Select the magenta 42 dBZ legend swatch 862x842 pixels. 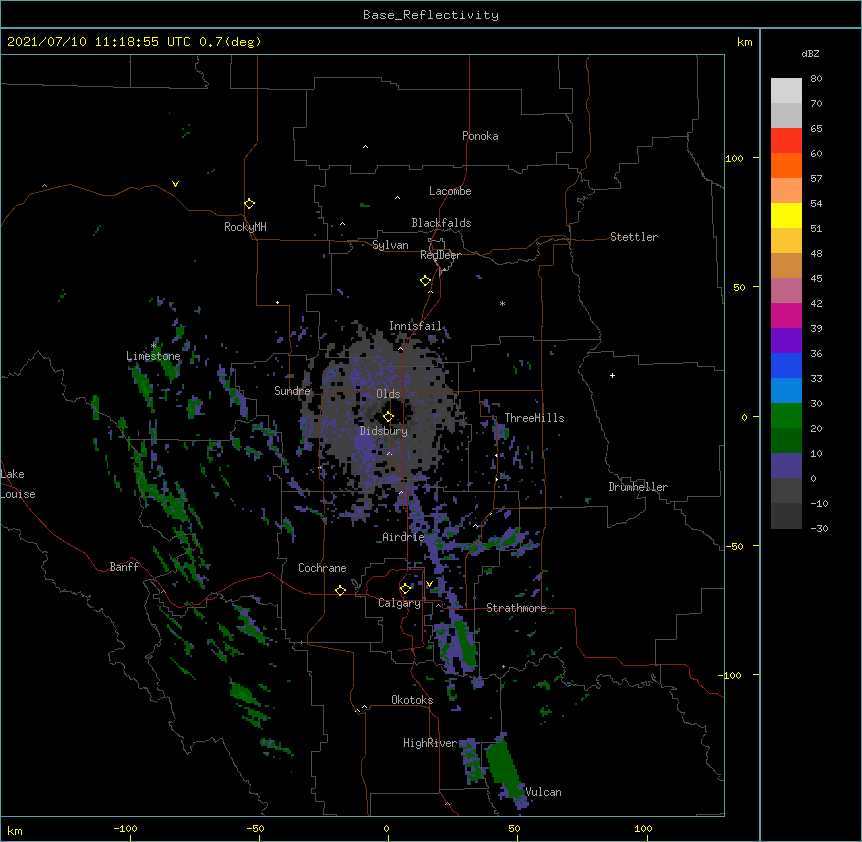[786, 315]
